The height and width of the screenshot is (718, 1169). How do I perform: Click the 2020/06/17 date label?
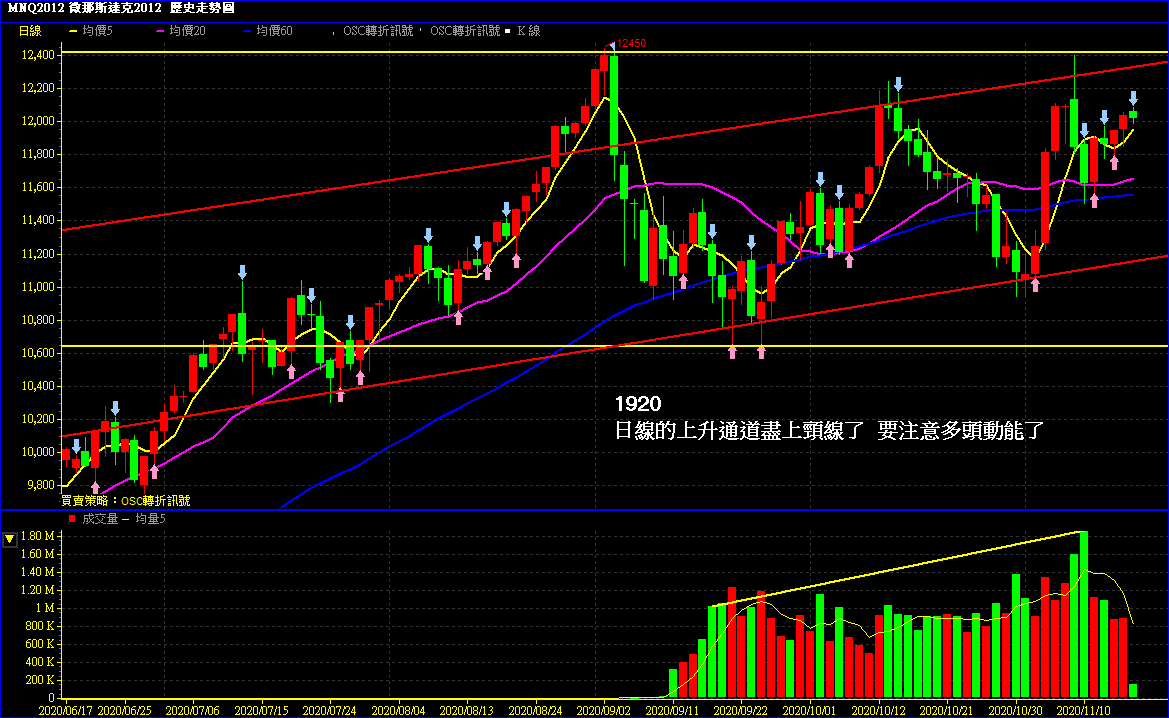tap(66, 711)
